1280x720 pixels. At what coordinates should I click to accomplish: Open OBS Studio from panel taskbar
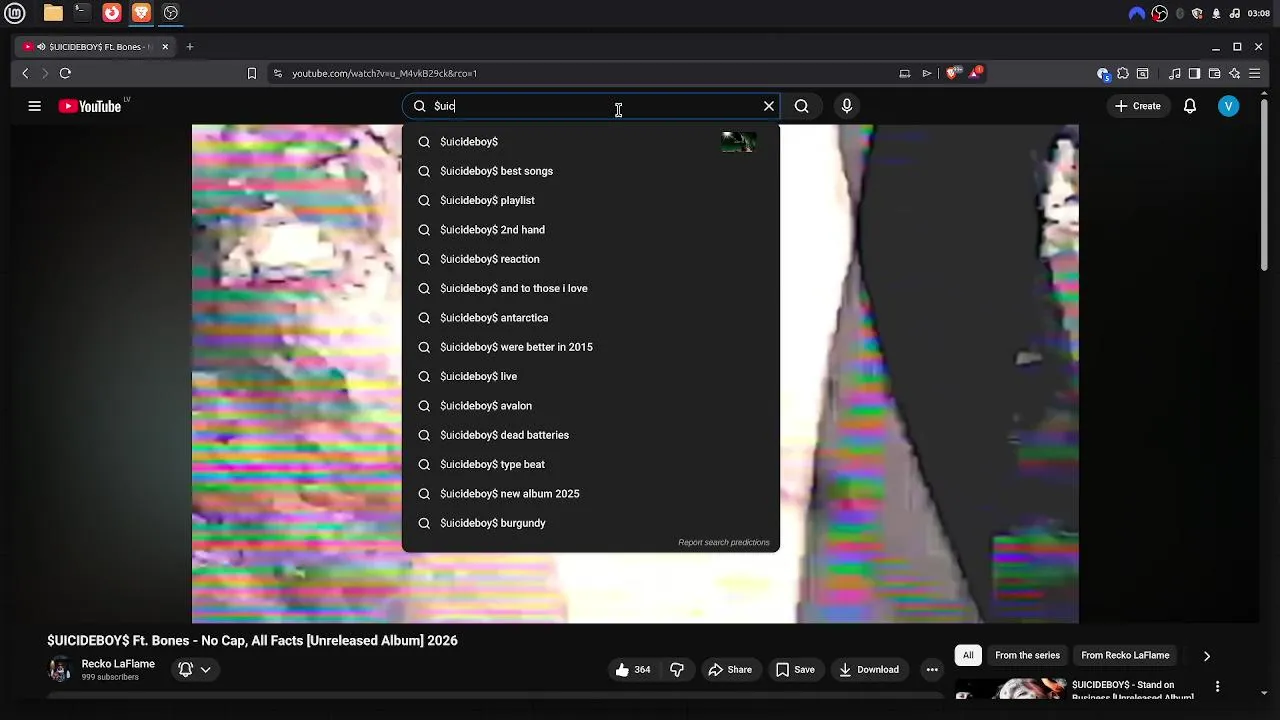(x=171, y=13)
